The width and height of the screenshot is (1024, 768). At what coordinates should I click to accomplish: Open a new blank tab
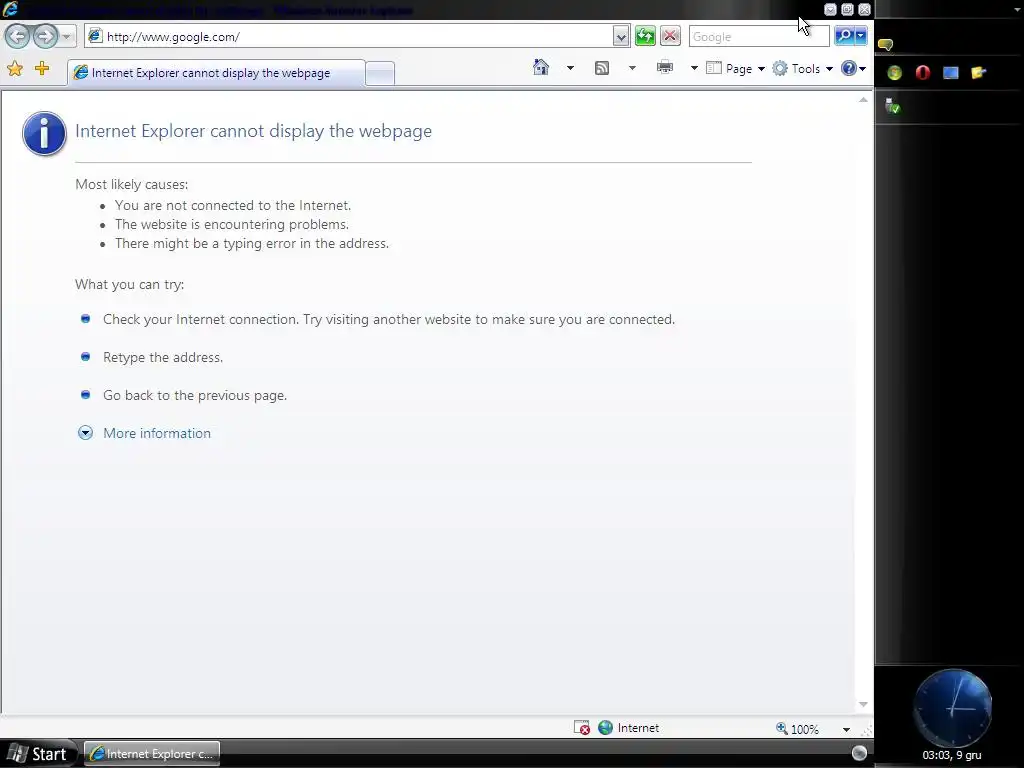click(380, 74)
